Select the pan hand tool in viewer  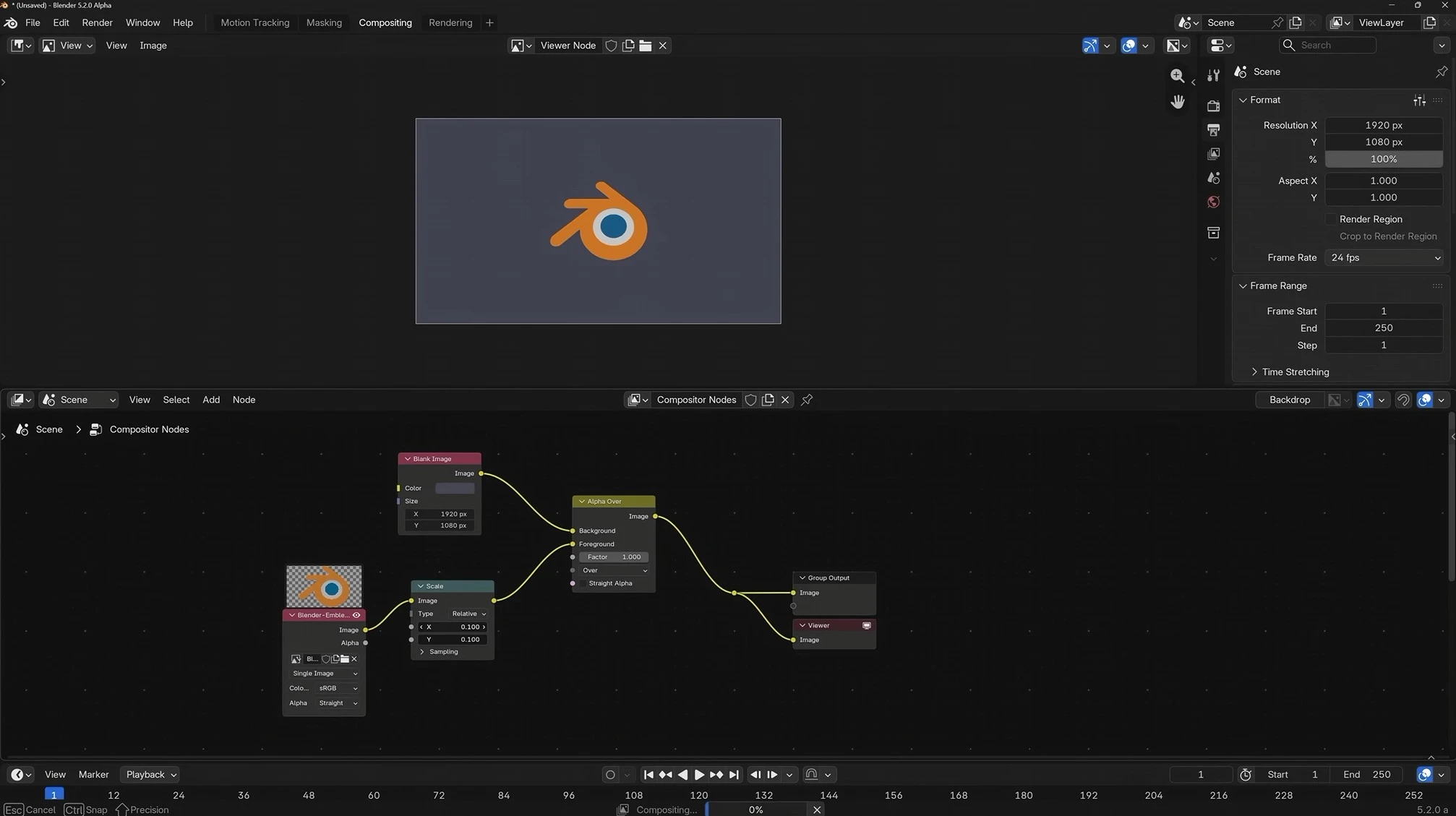pos(1177,102)
